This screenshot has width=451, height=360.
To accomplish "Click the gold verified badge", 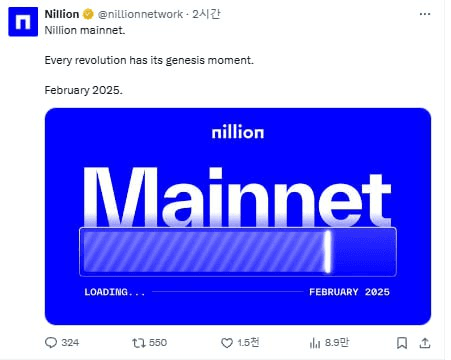I will click(88, 14).
